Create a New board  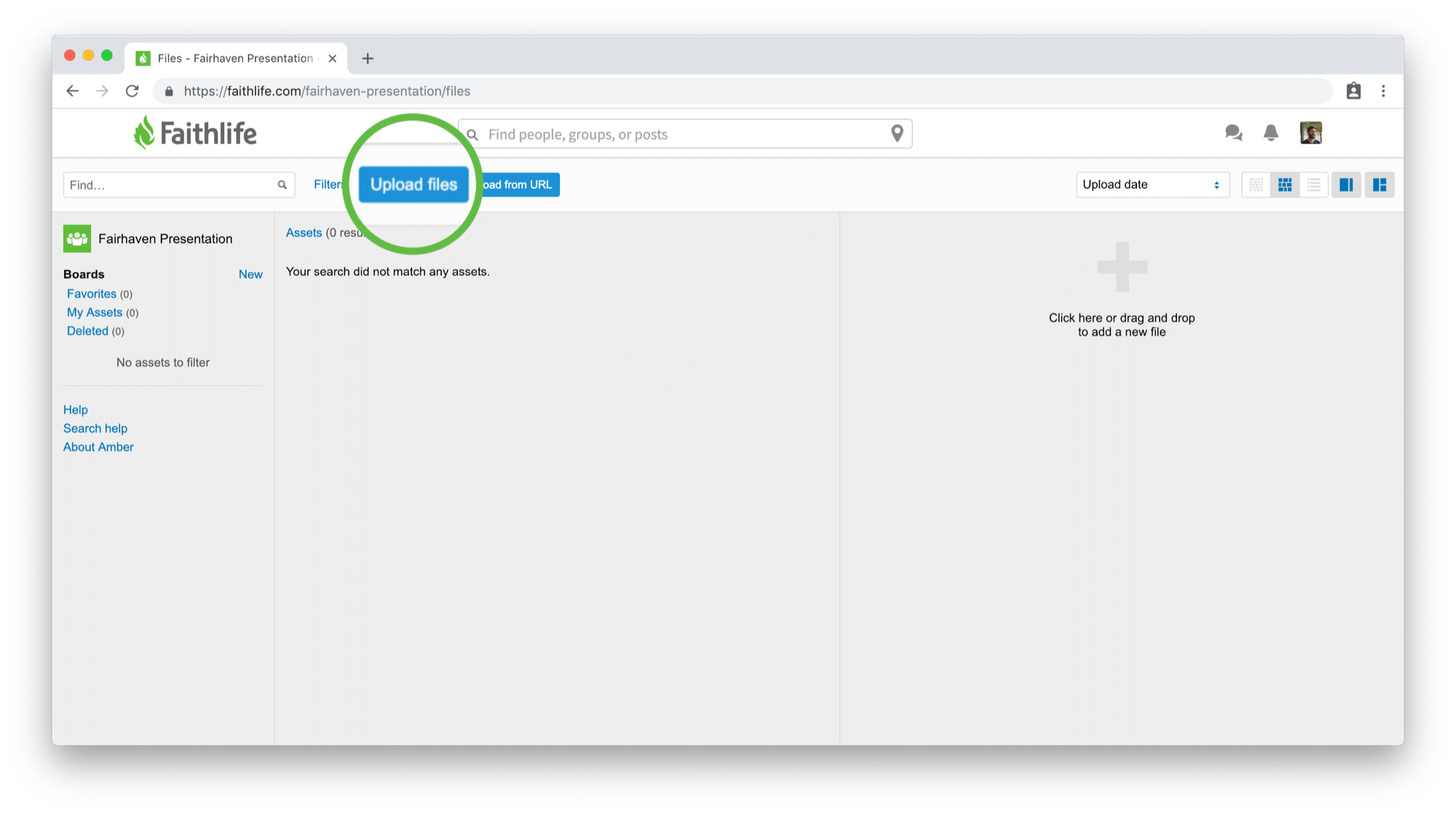click(250, 274)
